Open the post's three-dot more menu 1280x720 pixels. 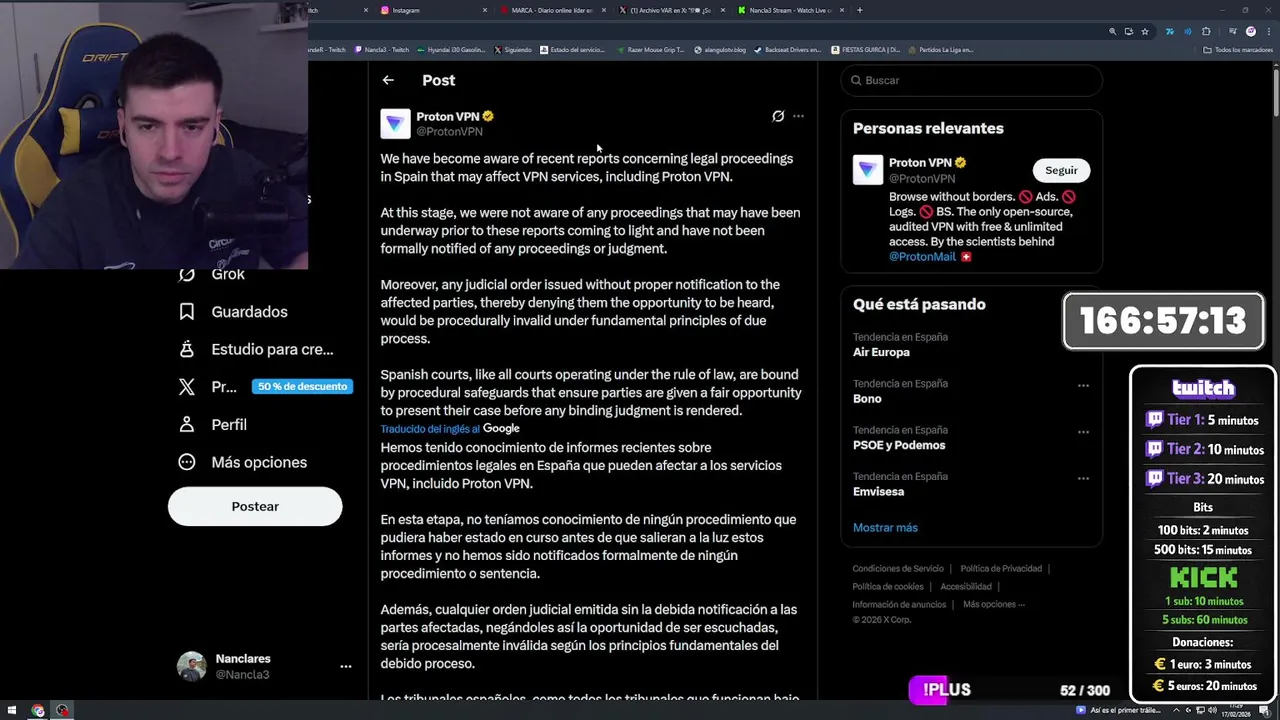[x=798, y=116]
